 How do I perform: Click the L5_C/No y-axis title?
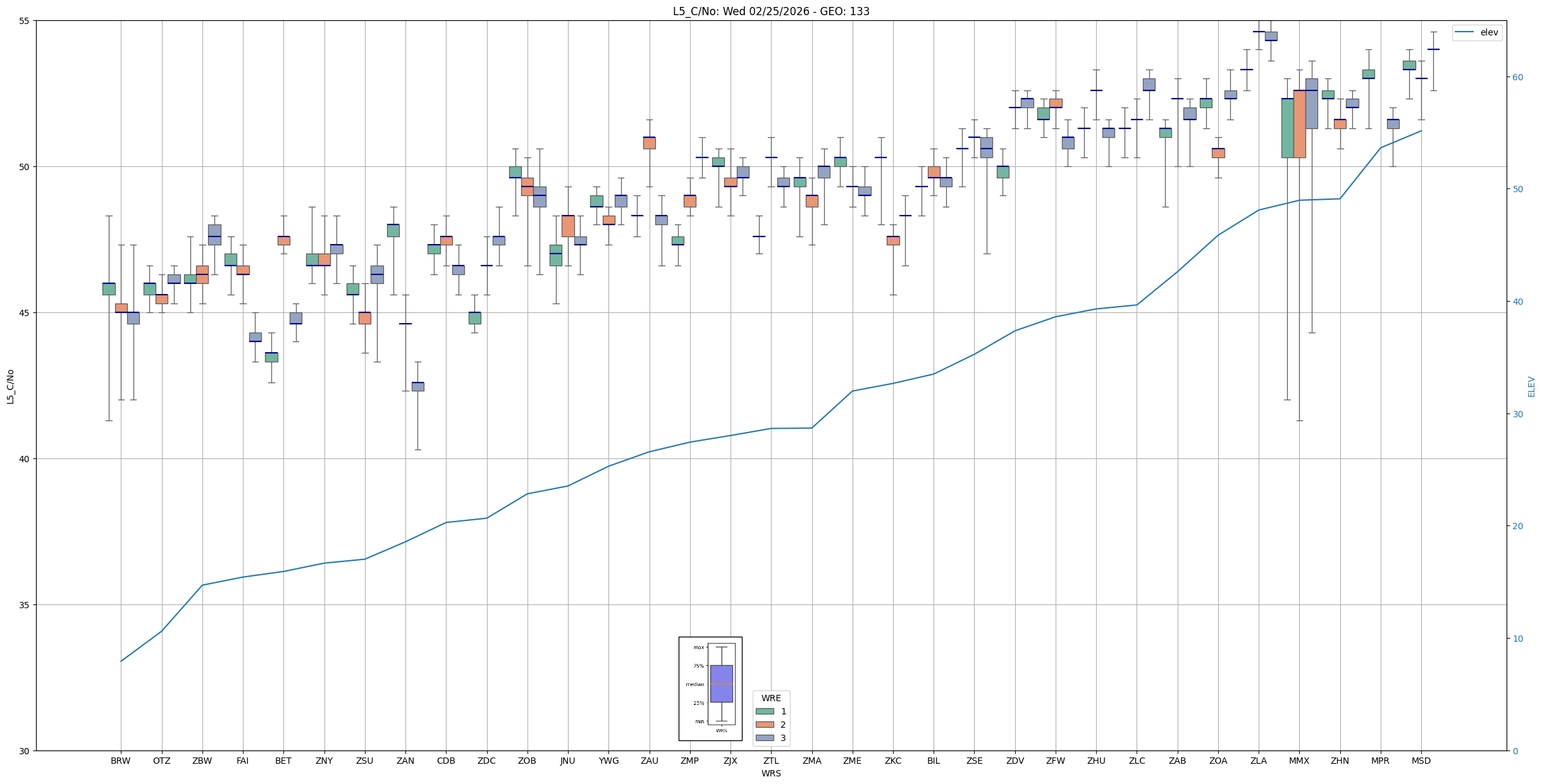[10, 386]
